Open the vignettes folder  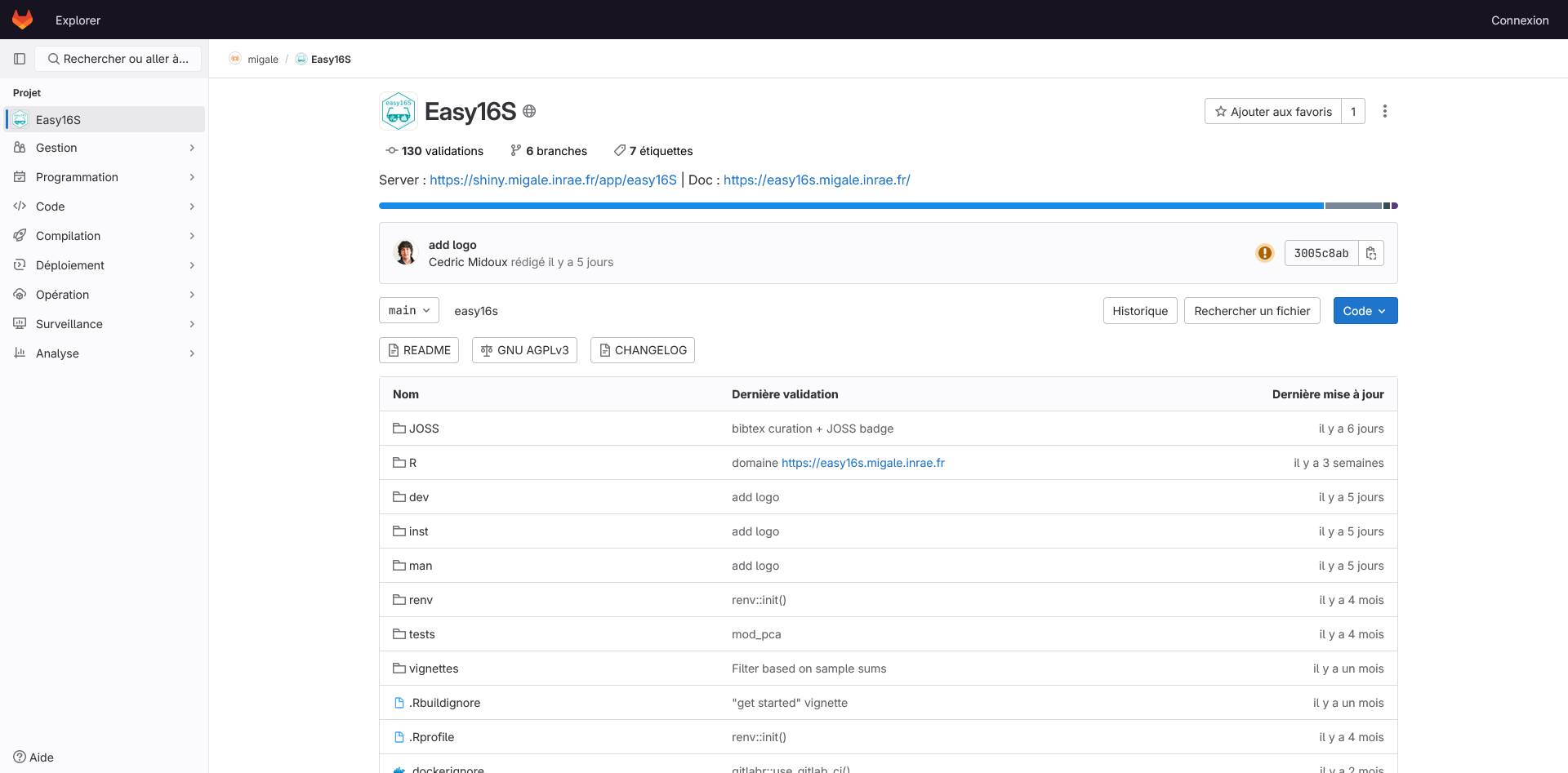[x=433, y=669]
